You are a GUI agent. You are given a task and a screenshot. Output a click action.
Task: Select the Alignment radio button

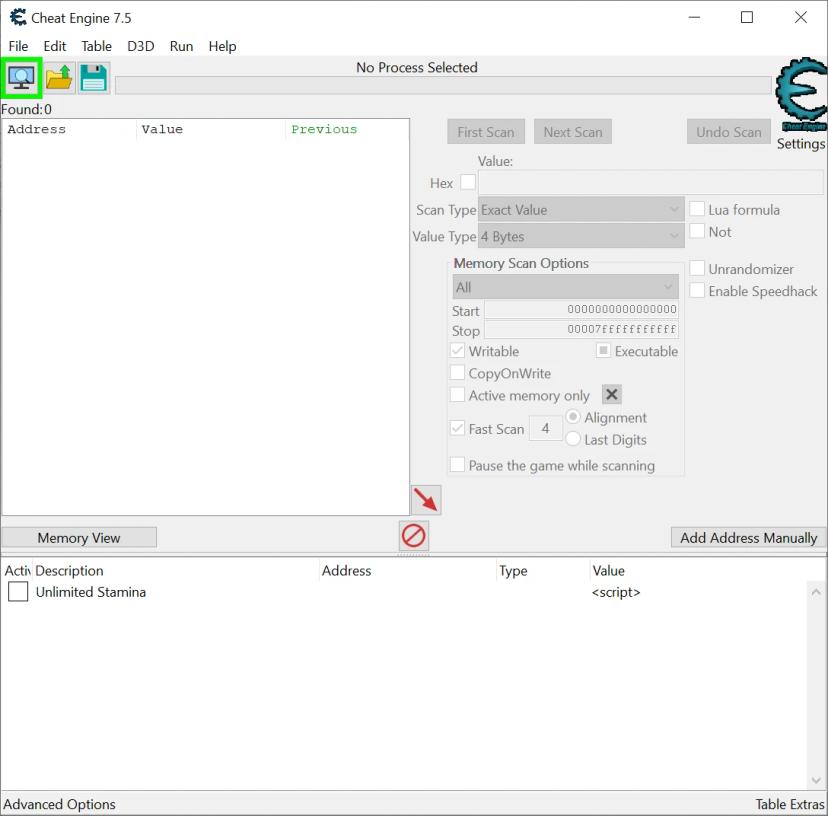point(573,417)
